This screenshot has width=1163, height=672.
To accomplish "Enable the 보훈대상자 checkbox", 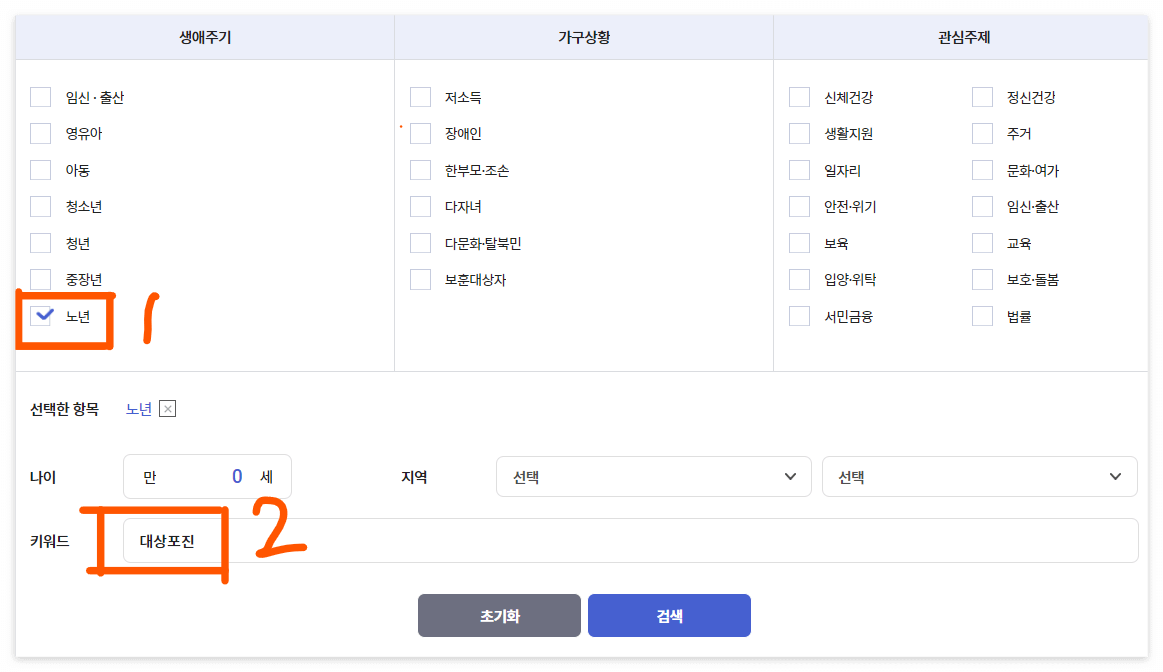I will (x=420, y=279).
